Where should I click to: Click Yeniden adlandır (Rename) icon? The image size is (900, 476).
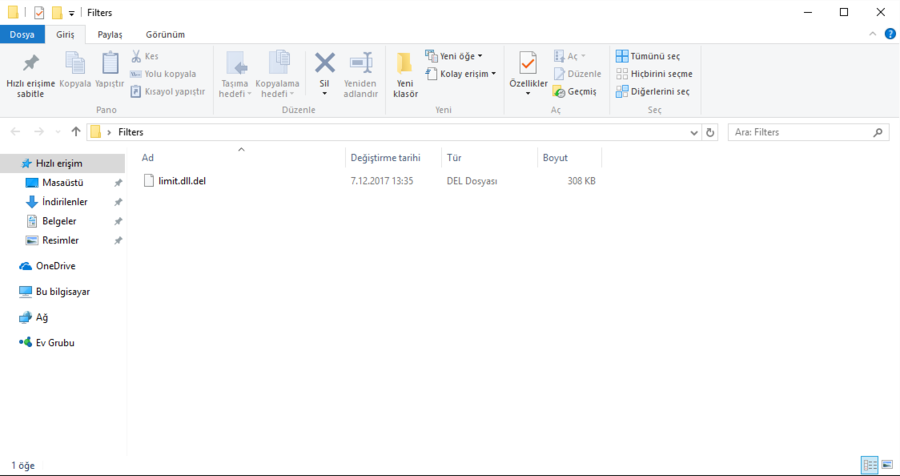coord(361,63)
